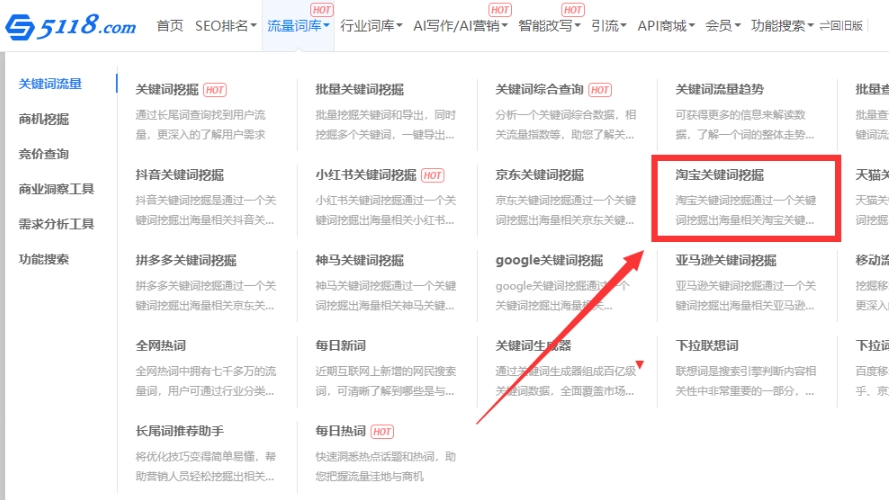Click the 淘宝关键词挖掘 link
This screenshot has width=889, height=500.
[719, 175]
